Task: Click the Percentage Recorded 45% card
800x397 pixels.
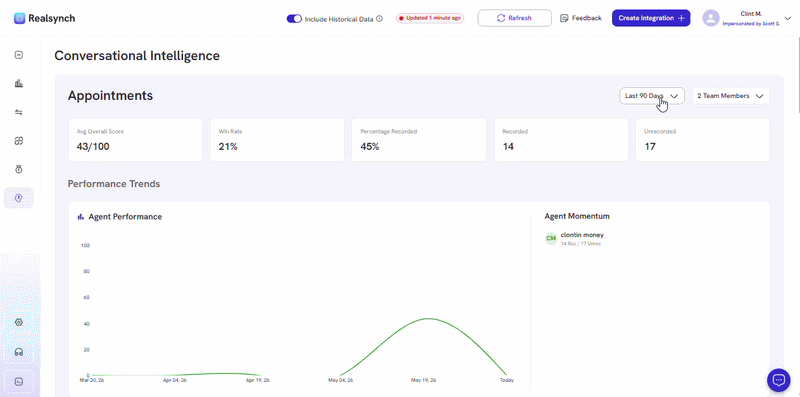Action: (x=419, y=140)
